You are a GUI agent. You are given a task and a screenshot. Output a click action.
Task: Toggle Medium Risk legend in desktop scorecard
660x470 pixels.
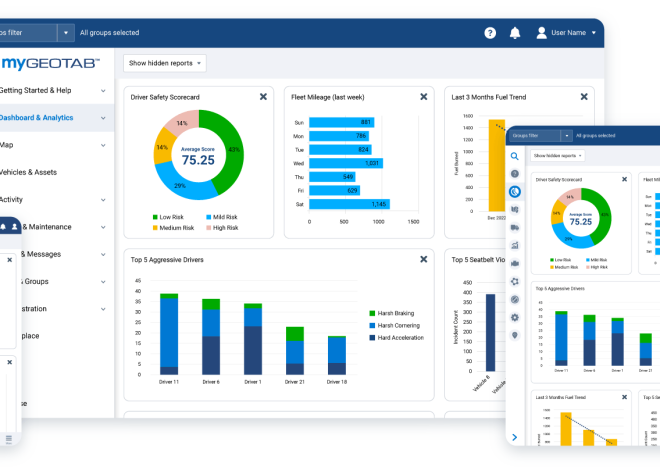(173, 228)
